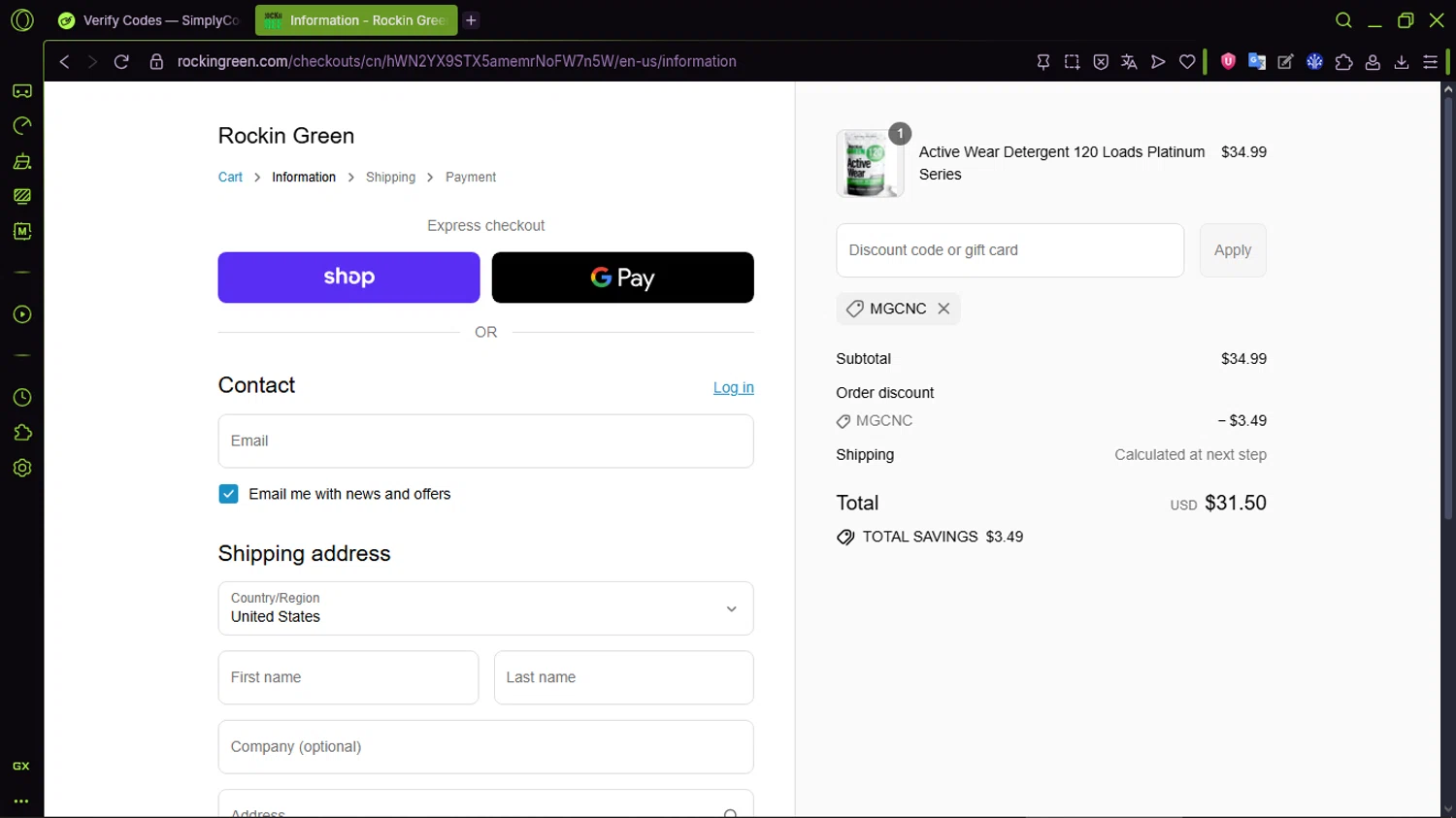Go to the Cart breadcrumb link

[x=230, y=178]
